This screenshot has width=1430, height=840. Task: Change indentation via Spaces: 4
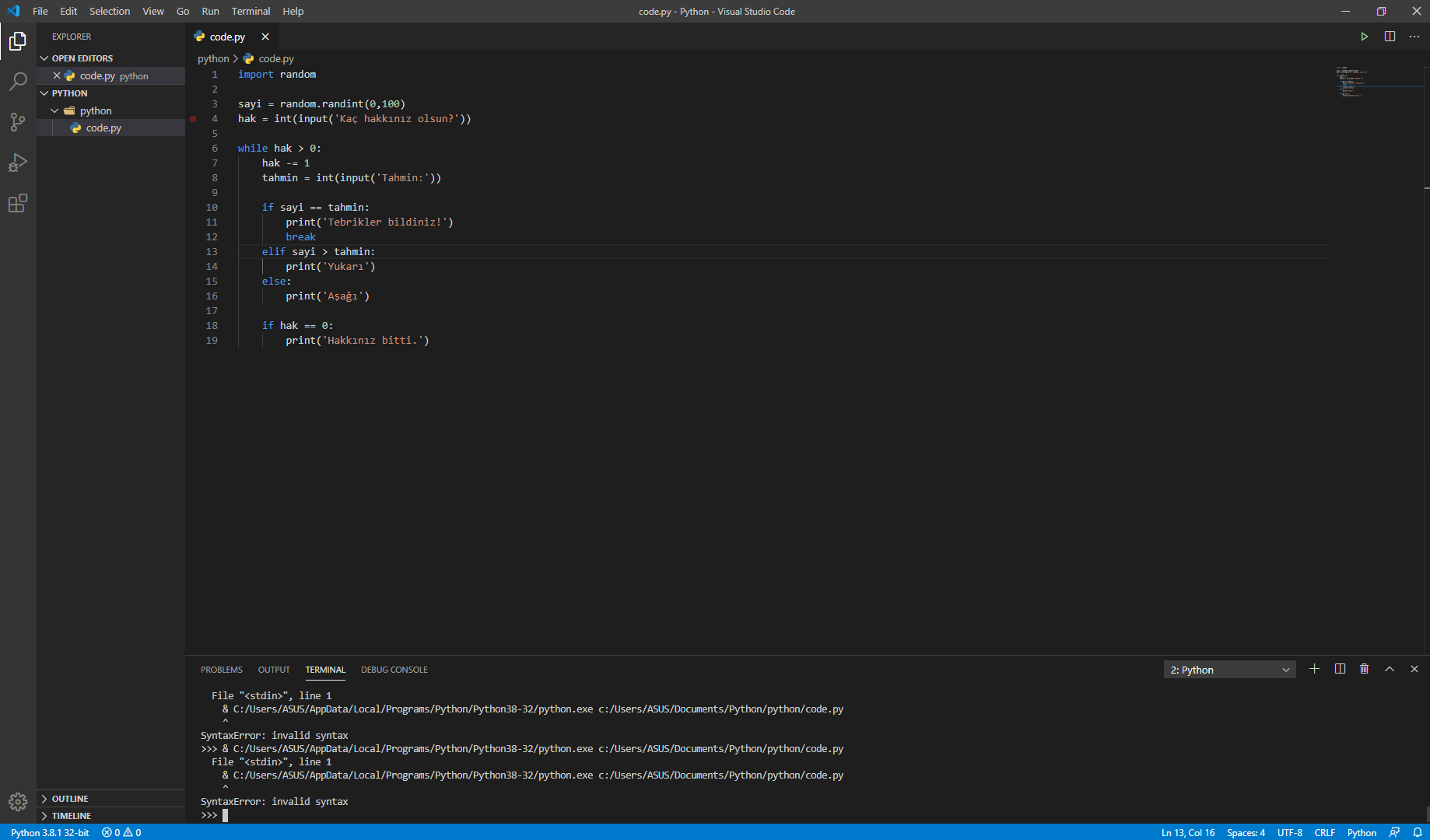coord(1246,832)
